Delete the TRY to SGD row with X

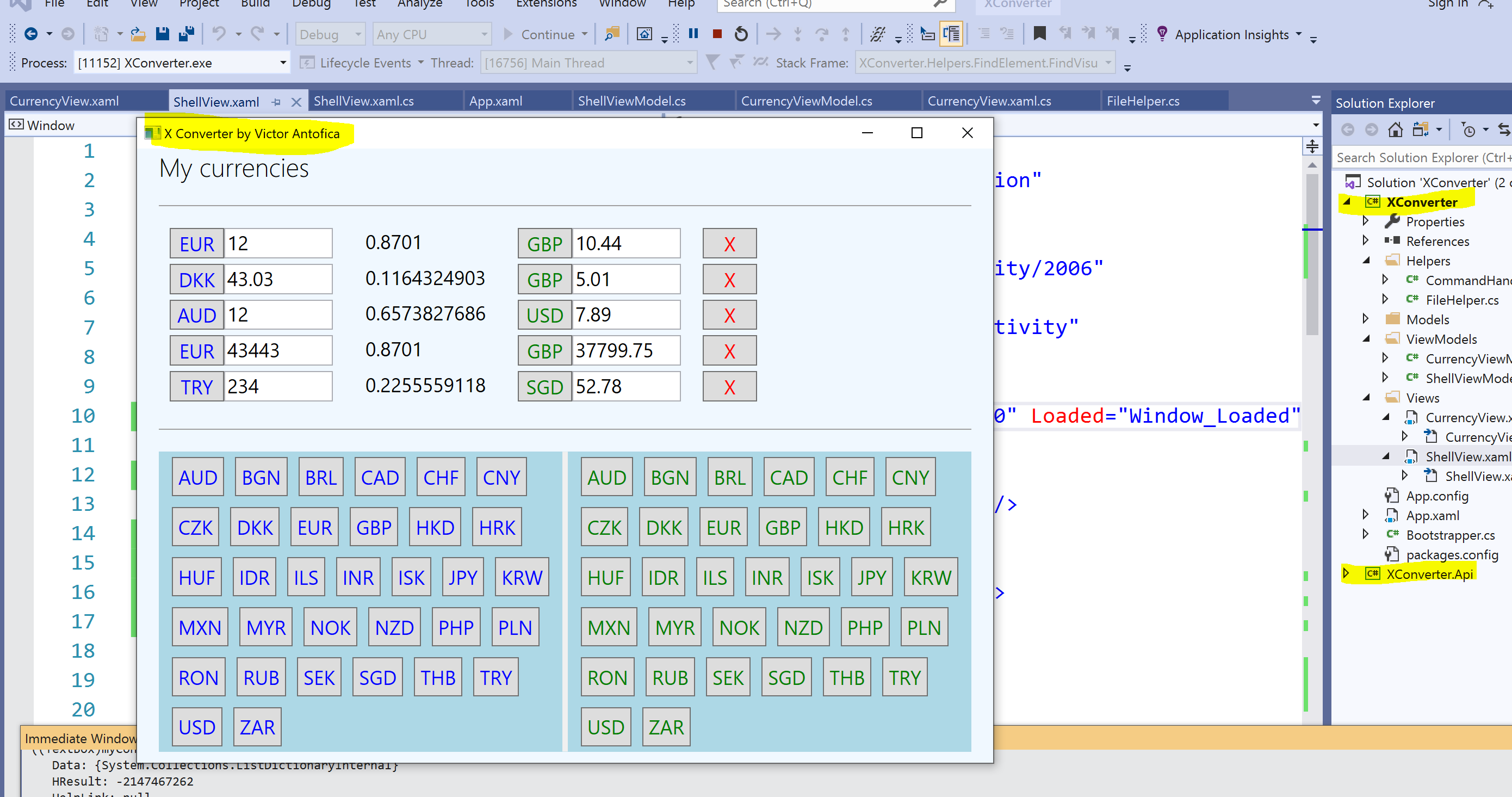(729, 386)
